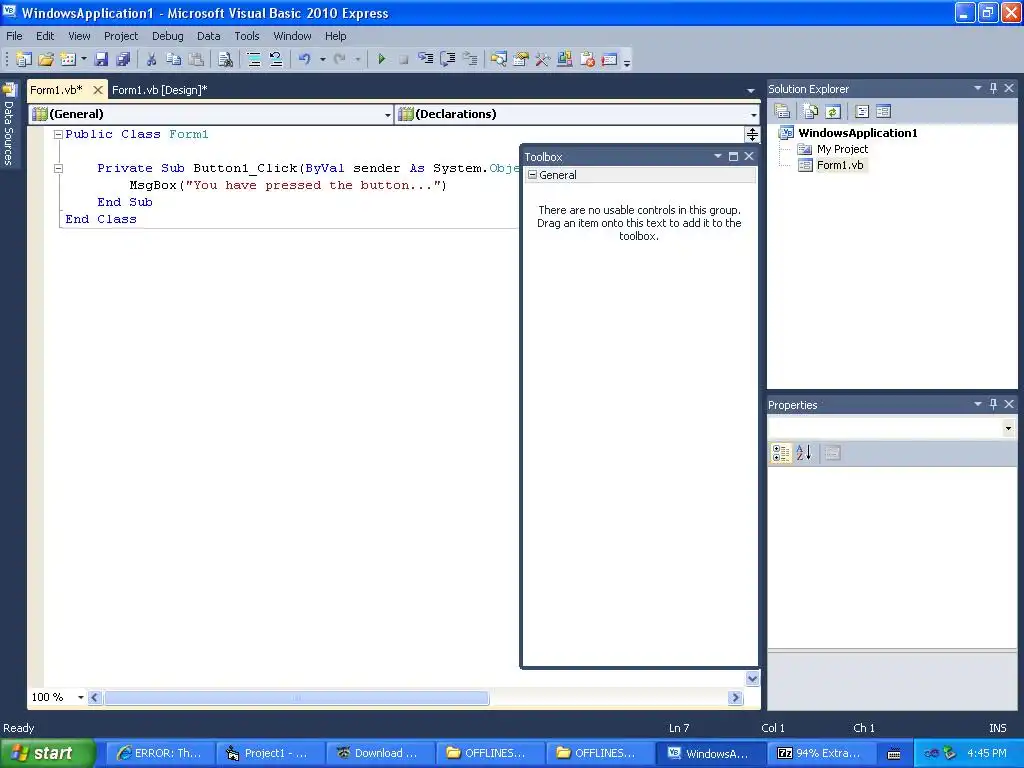Click the Comment out lines icon
The width and height of the screenshot is (1024, 768).
pyautogui.click(x=254, y=59)
